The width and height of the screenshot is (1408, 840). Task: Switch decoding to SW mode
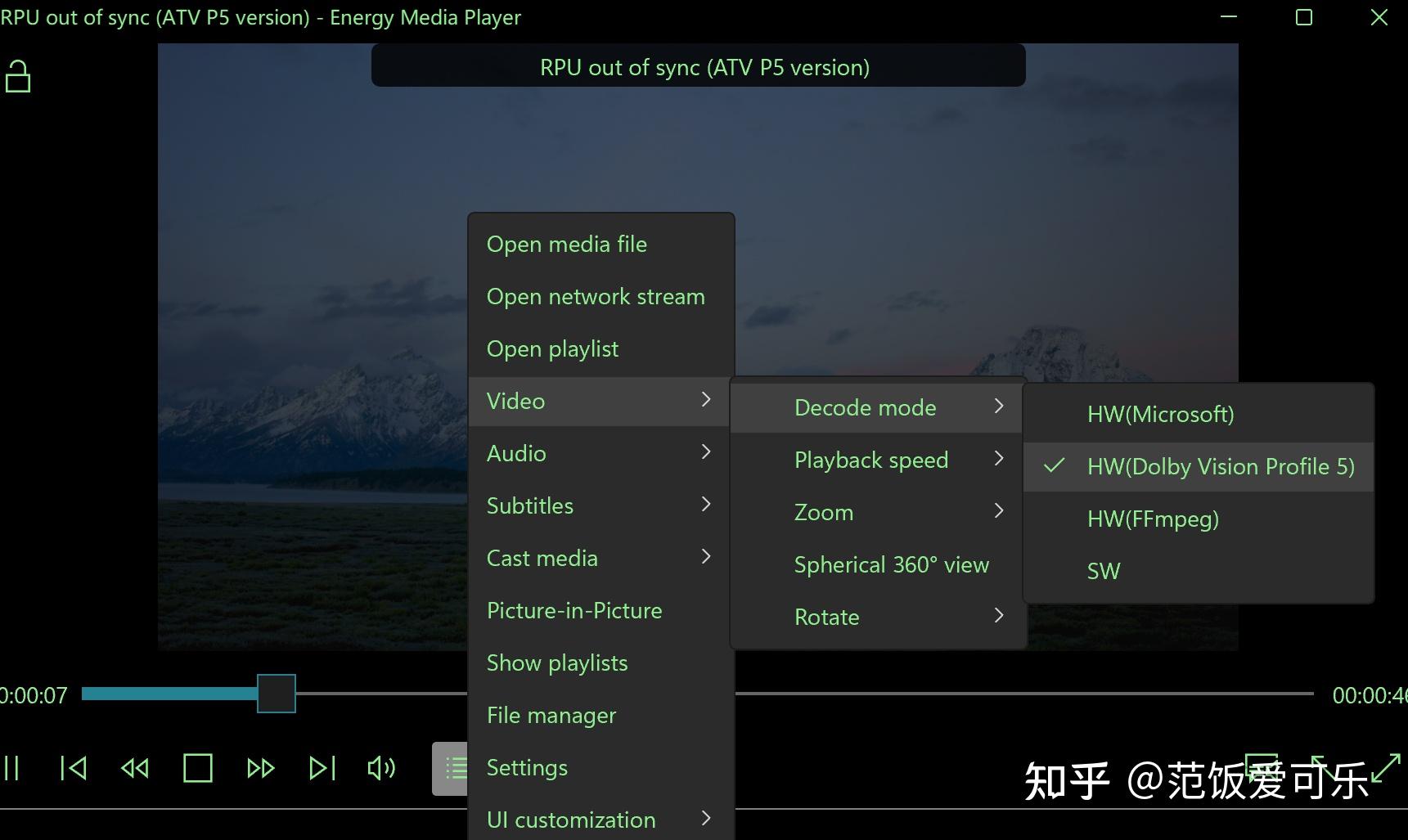pyautogui.click(x=1104, y=571)
